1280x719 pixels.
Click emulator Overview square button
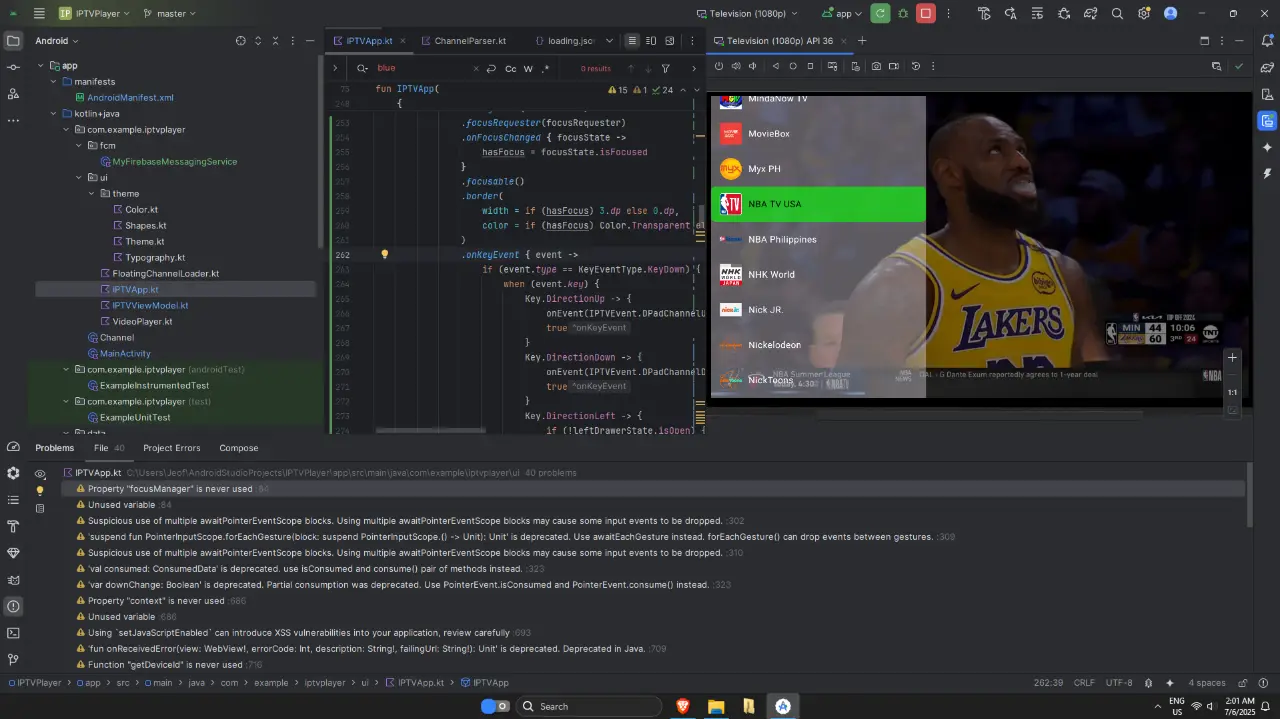pos(810,66)
